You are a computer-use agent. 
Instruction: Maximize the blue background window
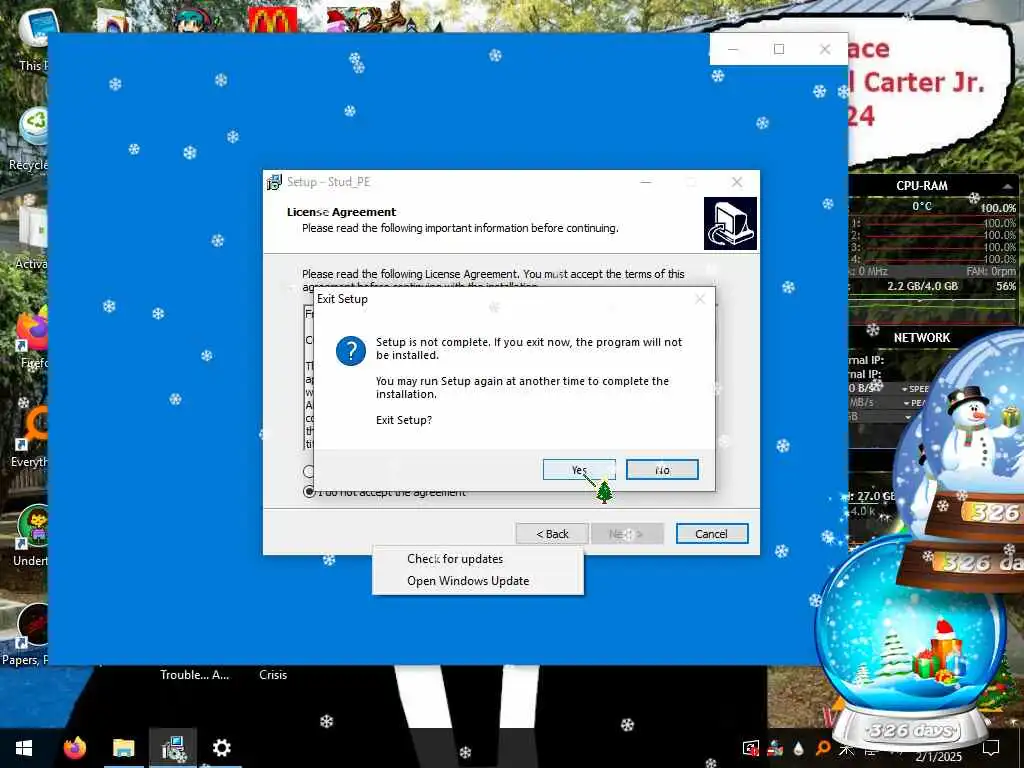[778, 49]
